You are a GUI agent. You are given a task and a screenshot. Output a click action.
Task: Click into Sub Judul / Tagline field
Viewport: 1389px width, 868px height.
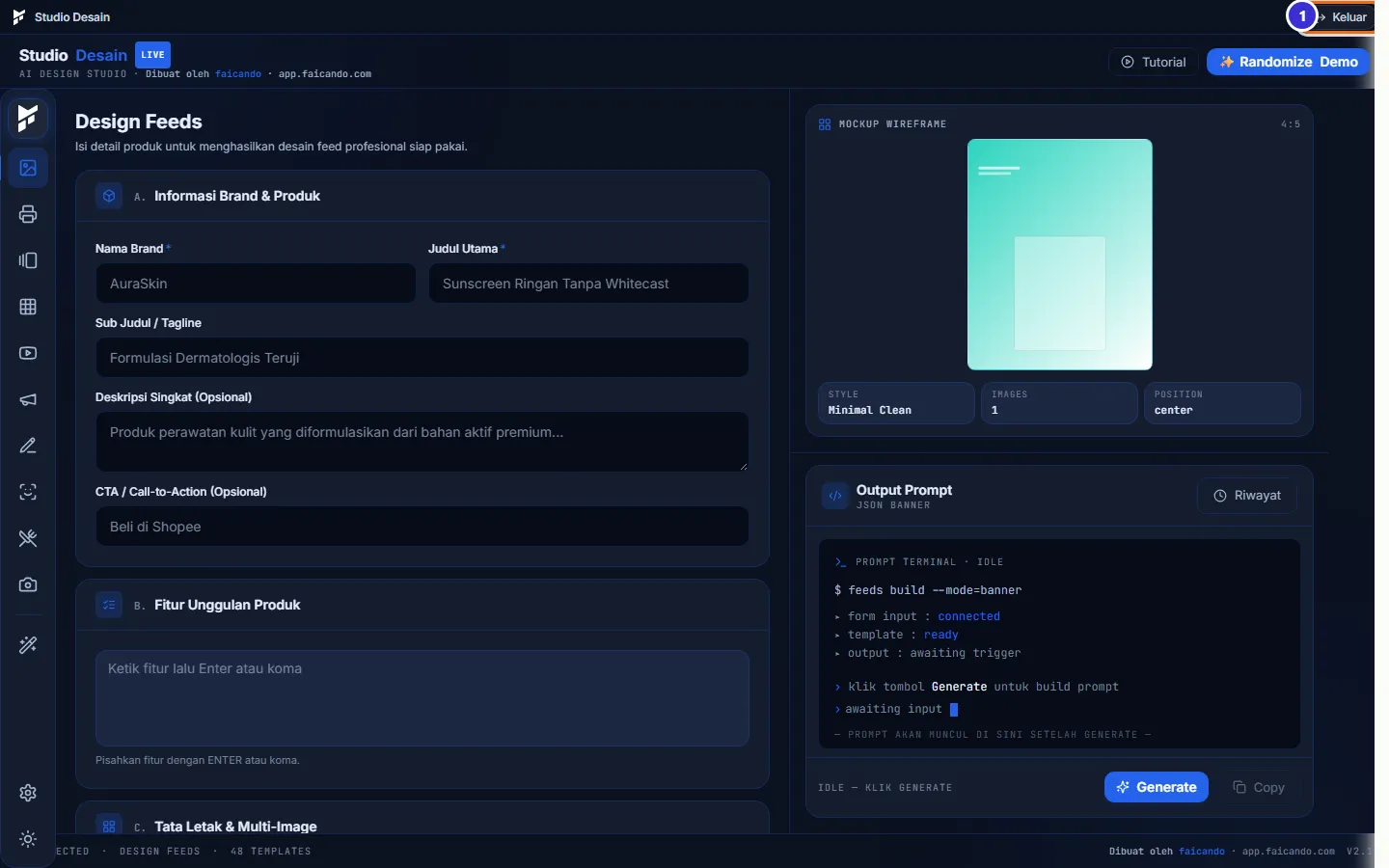422,358
